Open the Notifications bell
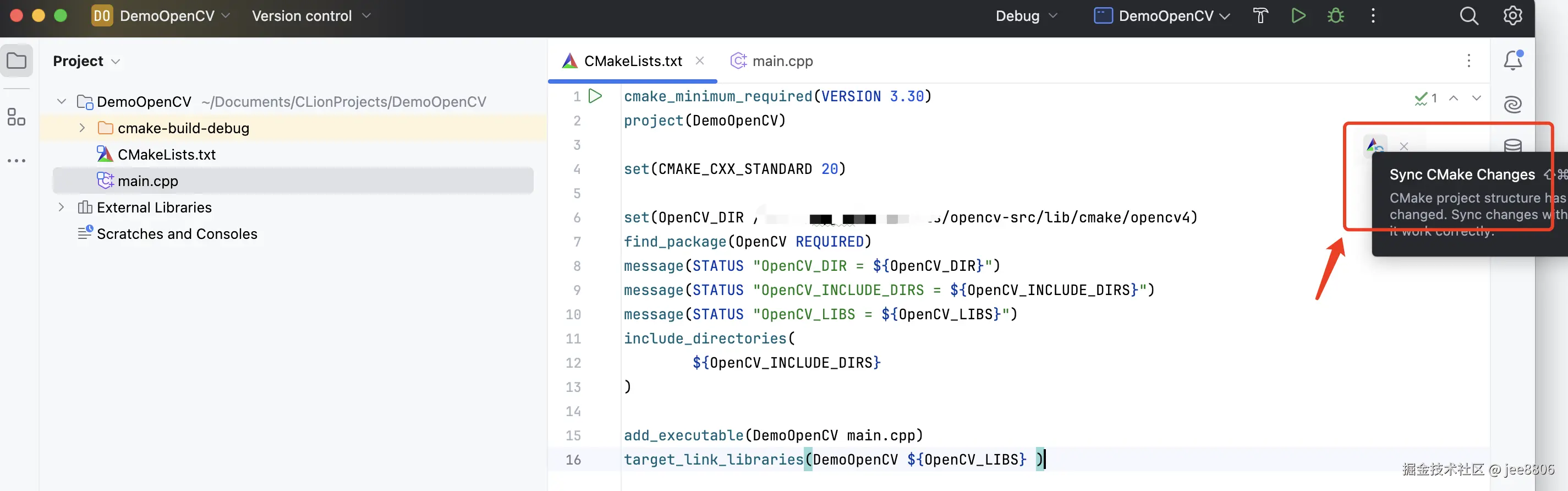Image resolution: width=1568 pixels, height=491 pixels. tap(1513, 61)
